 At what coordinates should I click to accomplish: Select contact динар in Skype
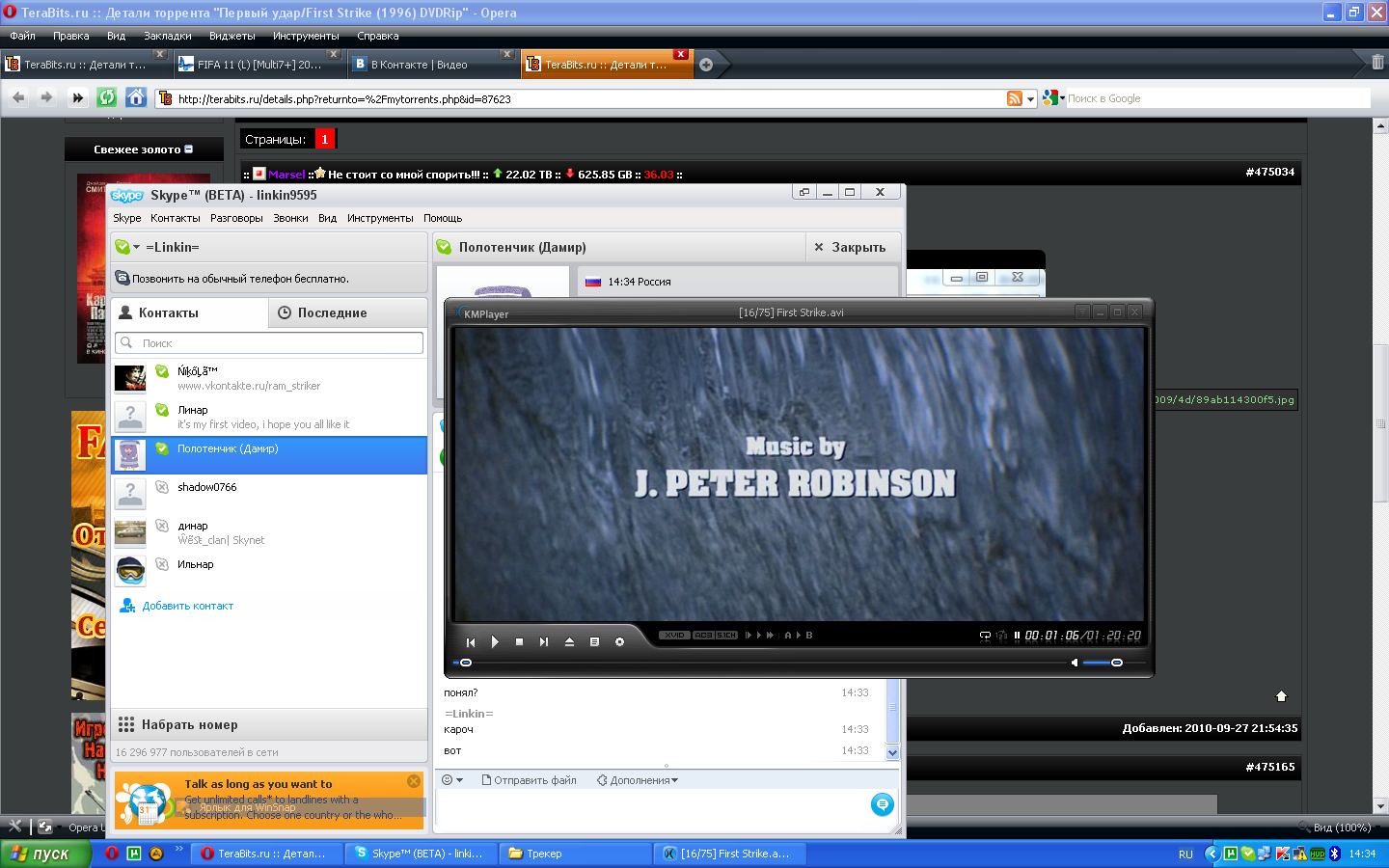click(269, 532)
